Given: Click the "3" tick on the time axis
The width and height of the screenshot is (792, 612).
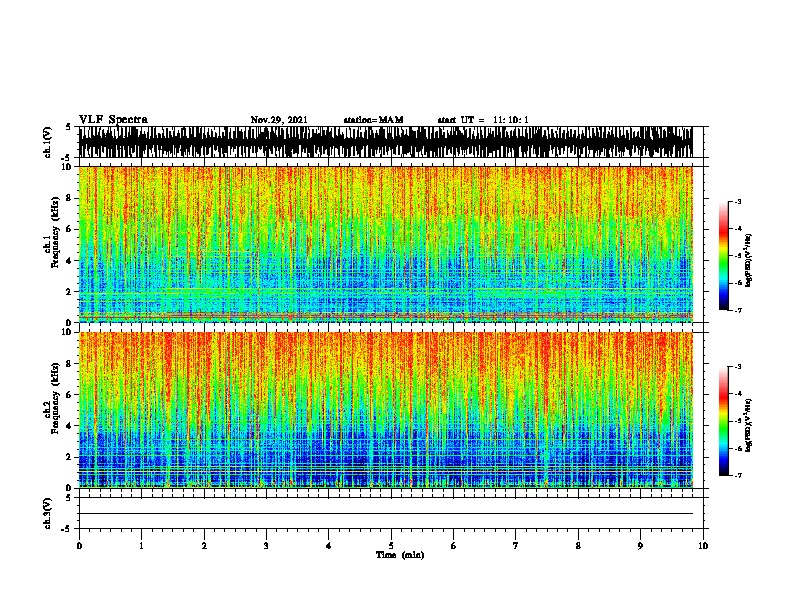Looking at the screenshot, I should pyautogui.click(x=266, y=546).
